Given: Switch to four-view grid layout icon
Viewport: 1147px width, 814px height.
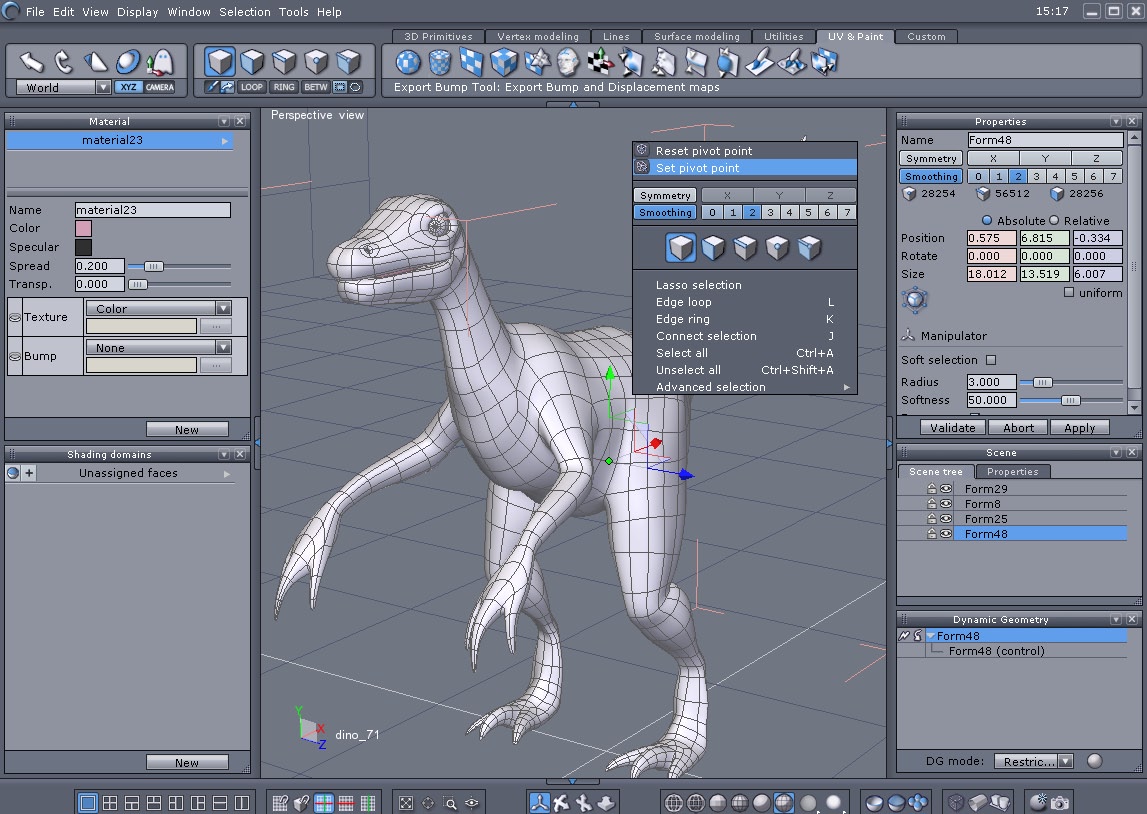Looking at the screenshot, I should tap(110, 802).
